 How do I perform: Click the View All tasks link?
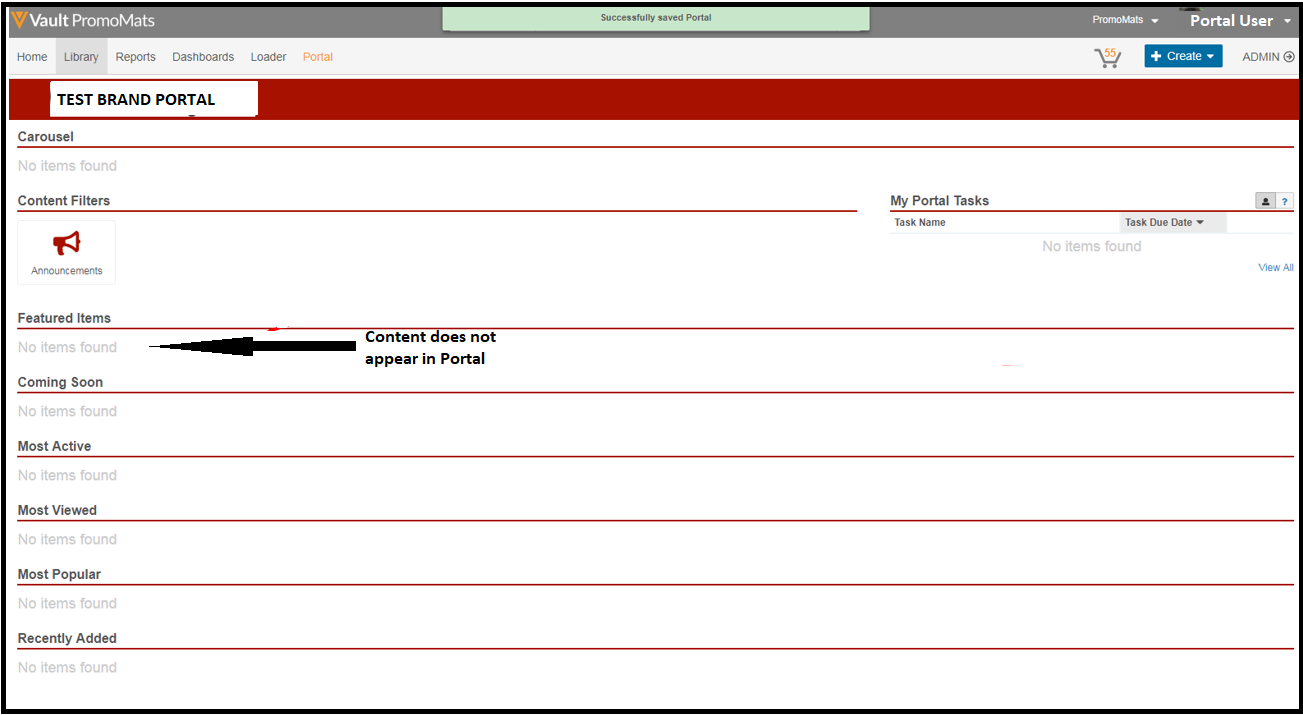[x=1275, y=267]
